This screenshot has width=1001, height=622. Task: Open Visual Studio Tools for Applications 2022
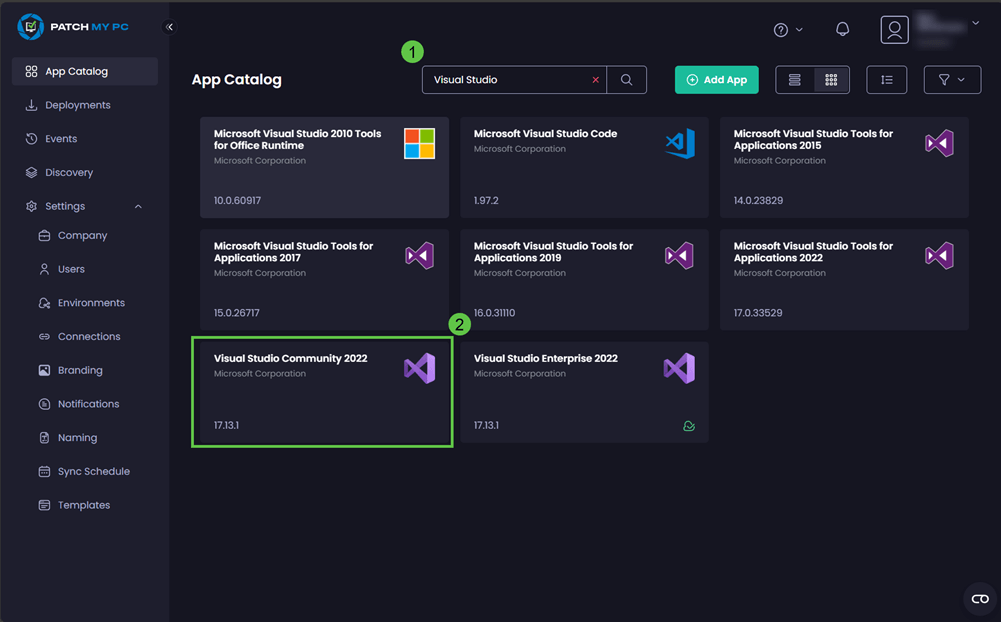[844, 280]
